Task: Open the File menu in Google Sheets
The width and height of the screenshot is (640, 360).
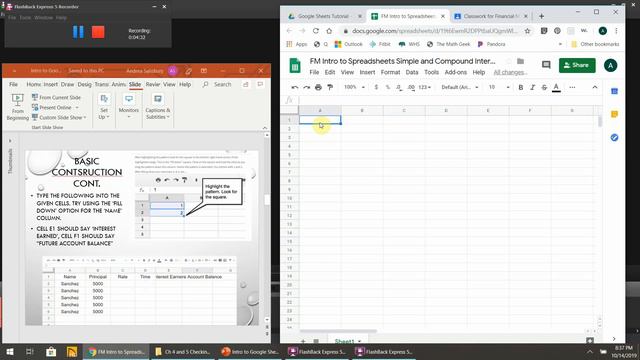Action: [x=314, y=72]
